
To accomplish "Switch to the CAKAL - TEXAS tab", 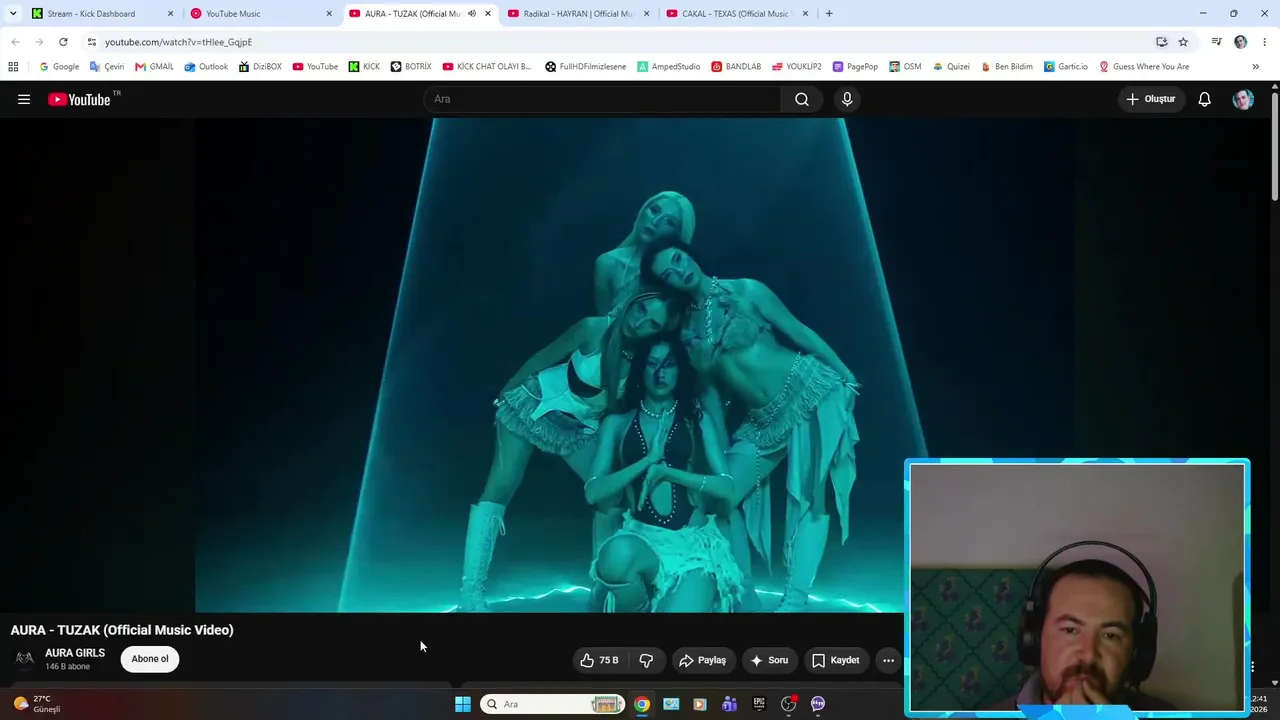I will click(x=737, y=14).
